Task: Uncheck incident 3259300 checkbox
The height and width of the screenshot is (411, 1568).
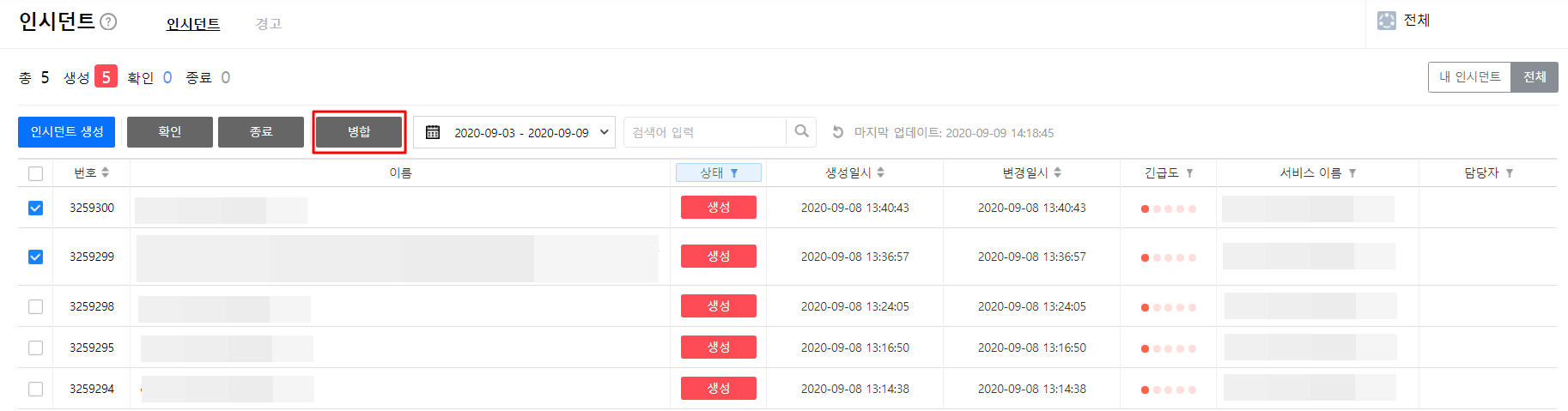Action: pos(35,208)
